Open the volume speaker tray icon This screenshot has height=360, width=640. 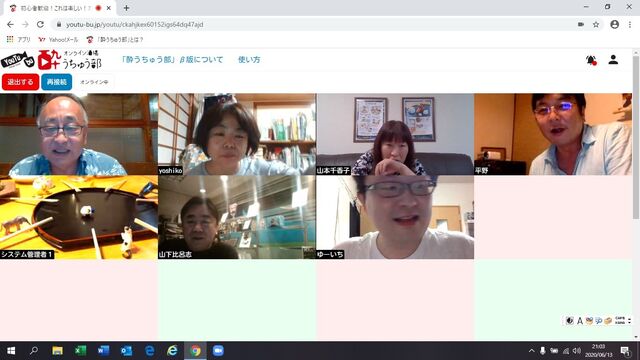tap(577, 351)
